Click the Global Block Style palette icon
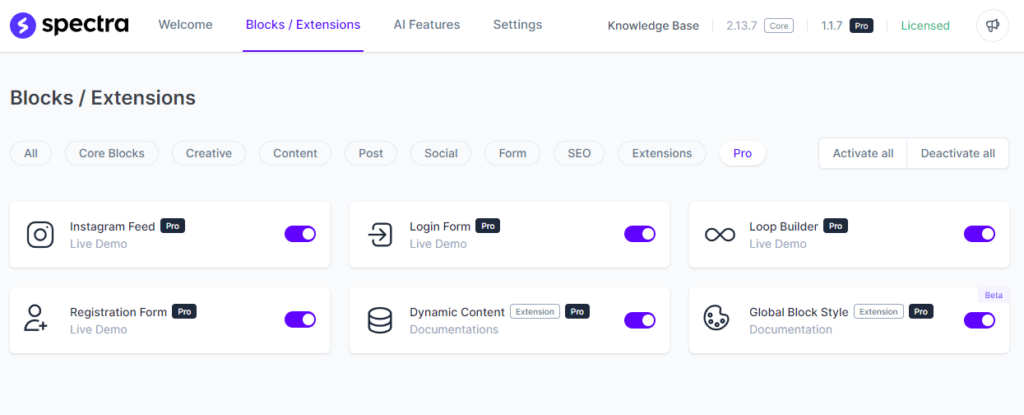The height and width of the screenshot is (415, 1024). click(716, 320)
